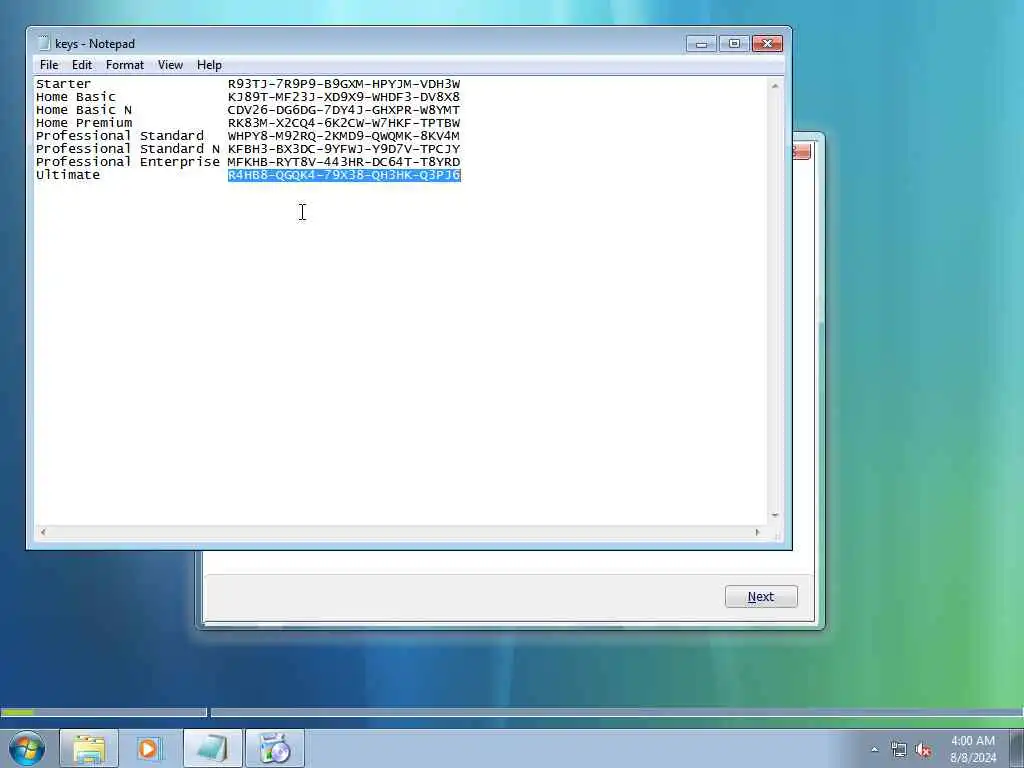Viewport: 1024px width, 768px height.
Task: Click the Home Basic key KJ89T-MF23J
Action: coord(344,97)
